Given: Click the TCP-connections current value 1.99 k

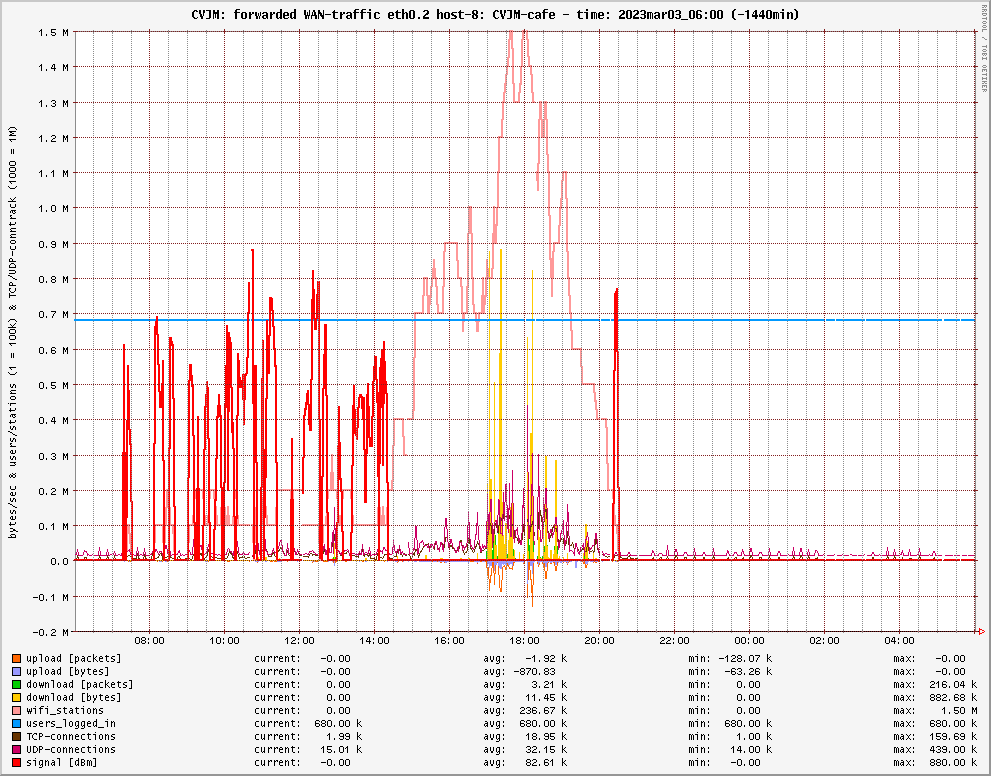Looking at the screenshot, I should click(x=344, y=736).
